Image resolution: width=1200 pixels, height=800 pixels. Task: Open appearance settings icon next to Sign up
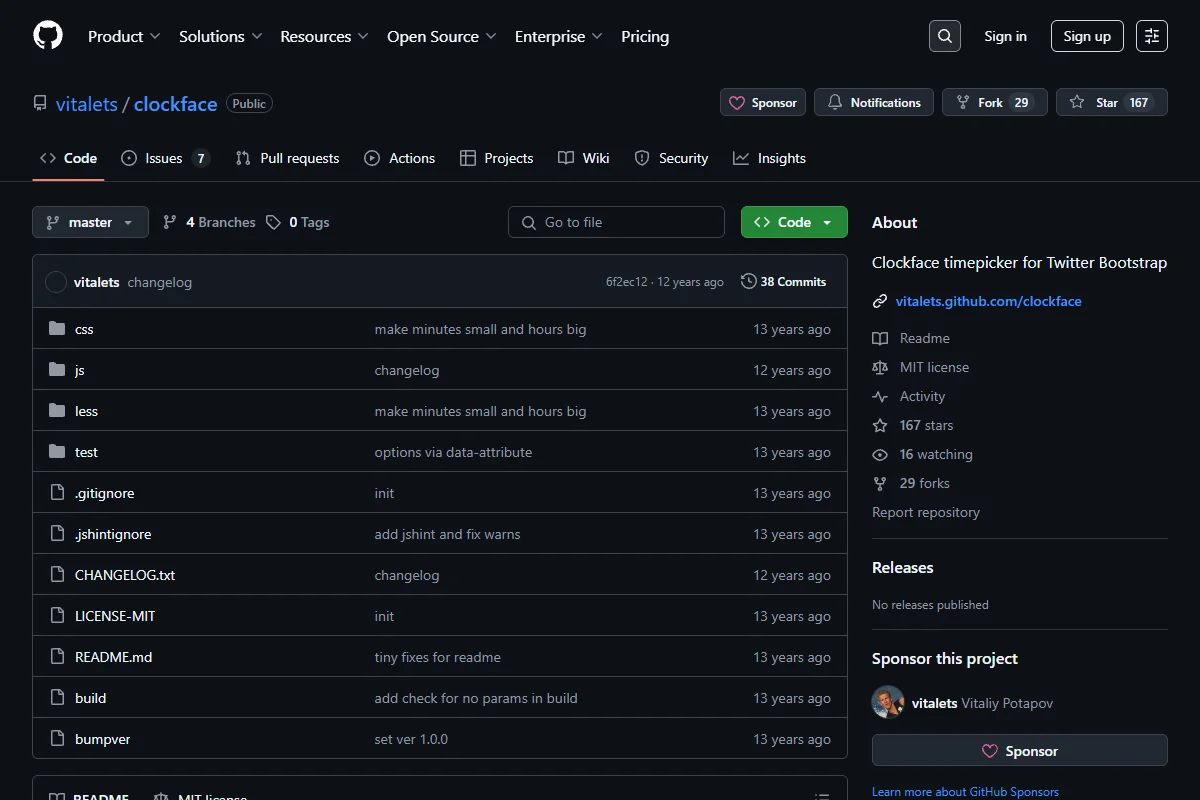click(1152, 36)
